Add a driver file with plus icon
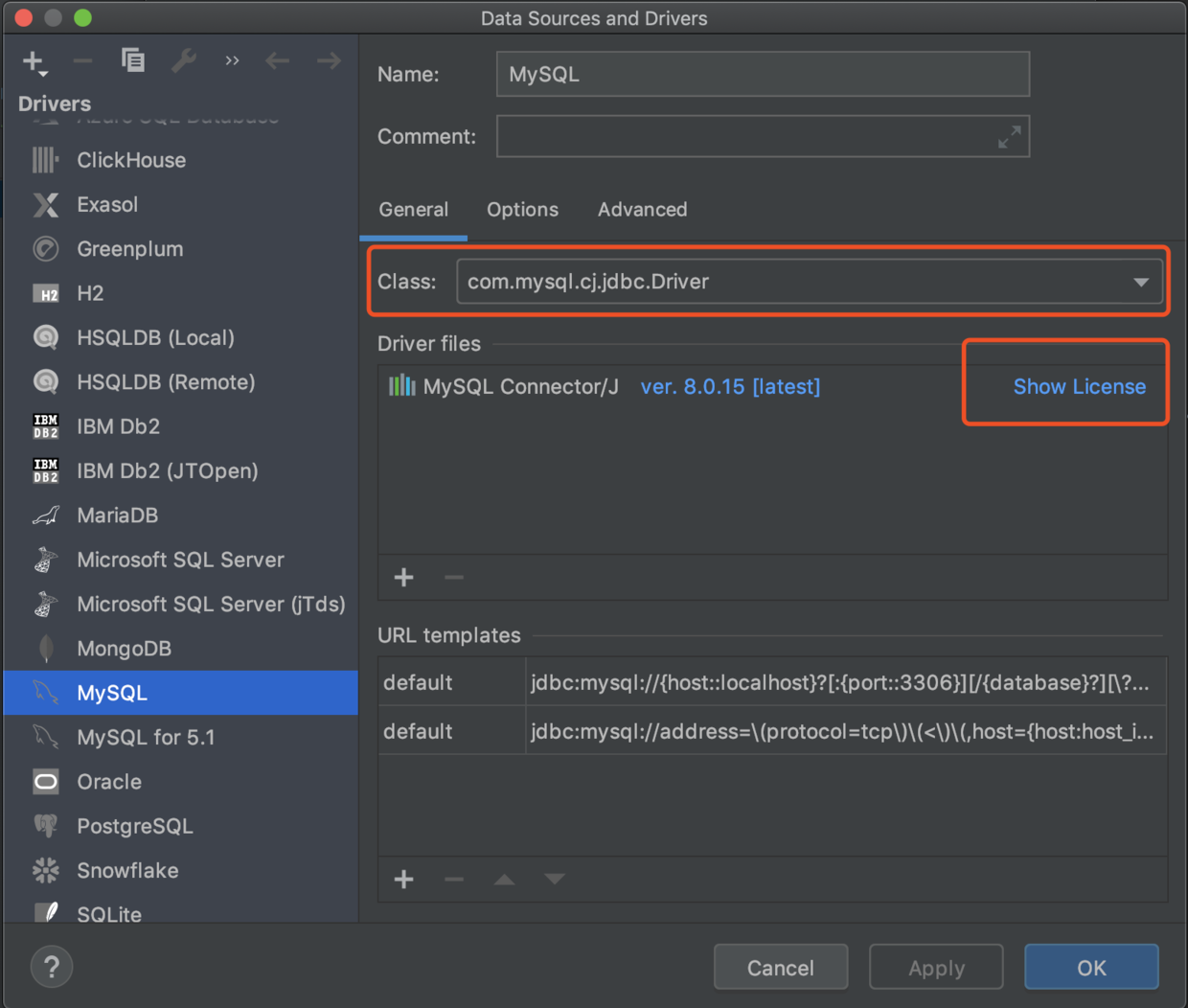Image resolution: width=1188 pixels, height=1008 pixels. (x=404, y=577)
